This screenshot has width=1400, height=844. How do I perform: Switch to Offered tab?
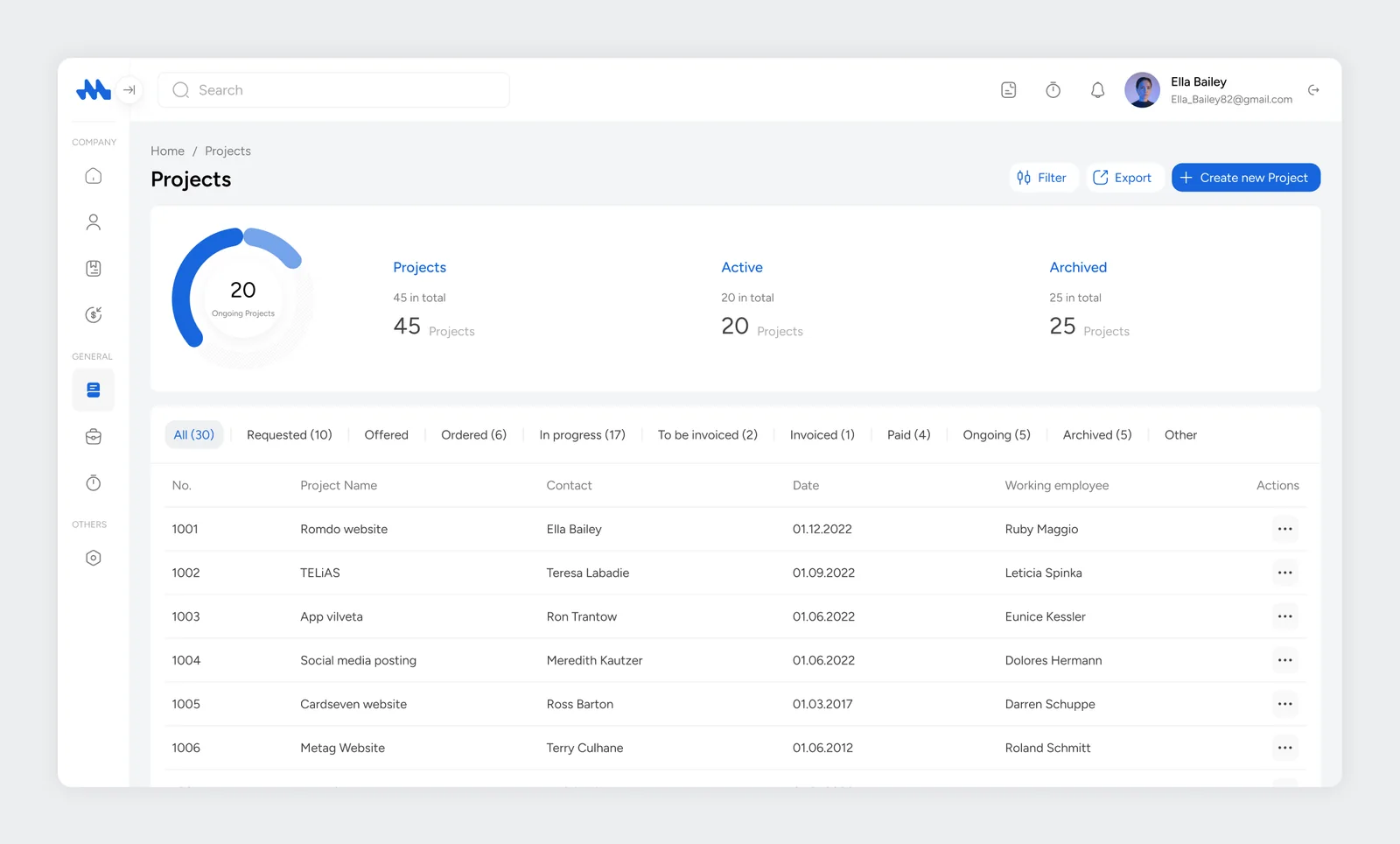(x=386, y=434)
